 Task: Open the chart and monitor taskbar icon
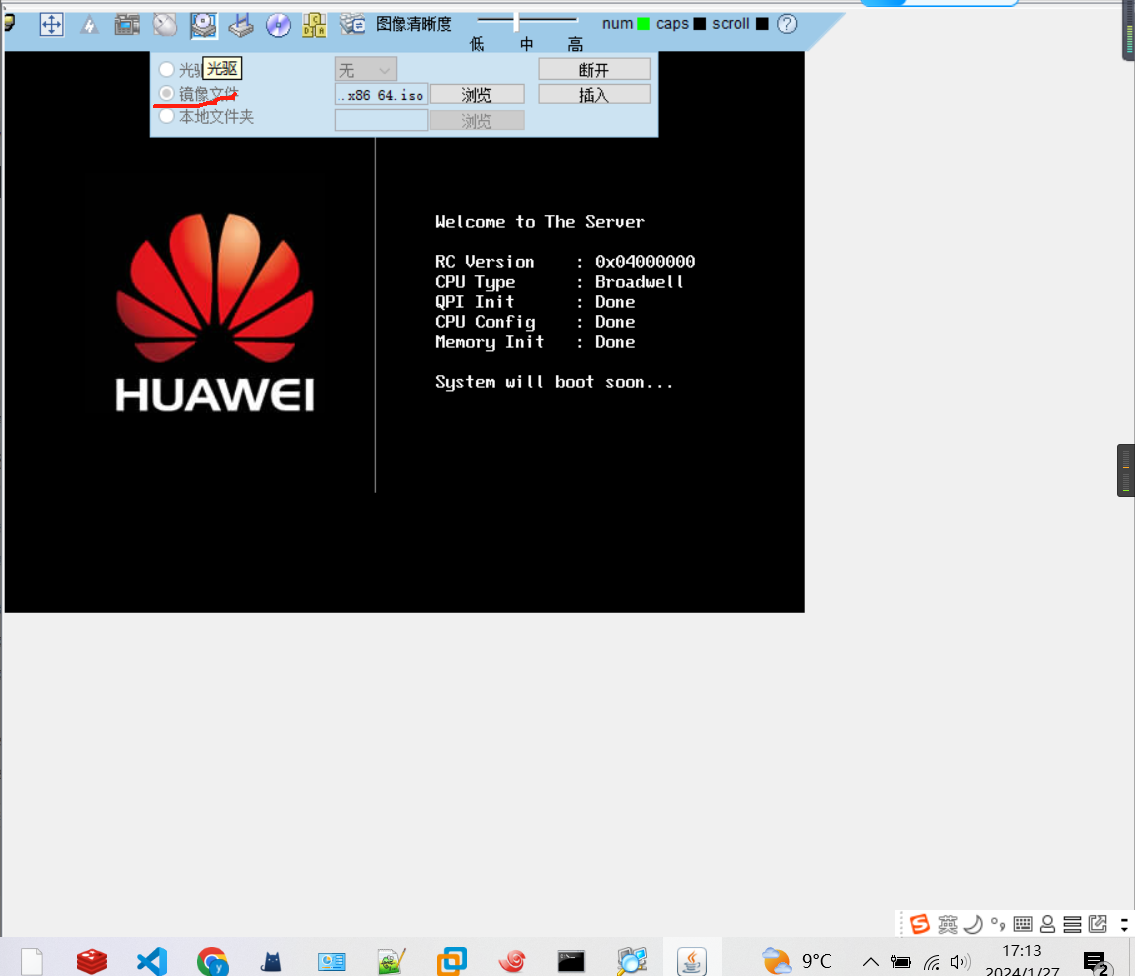(x=332, y=962)
